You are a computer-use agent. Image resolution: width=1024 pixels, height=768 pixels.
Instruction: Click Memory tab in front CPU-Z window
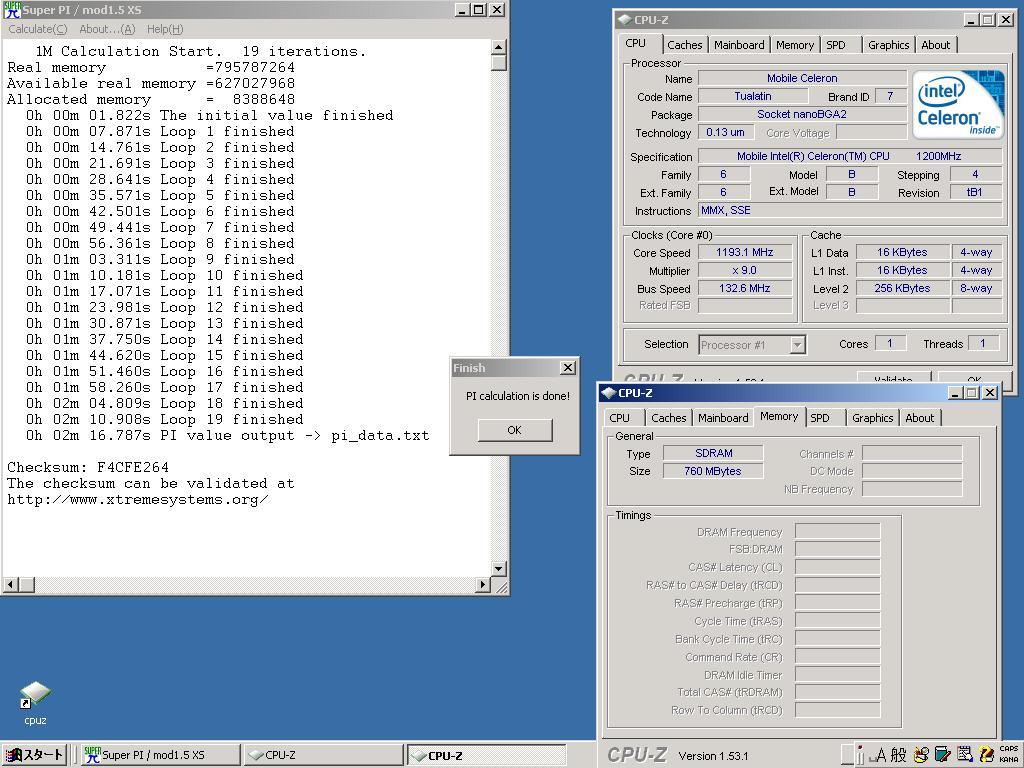779,416
